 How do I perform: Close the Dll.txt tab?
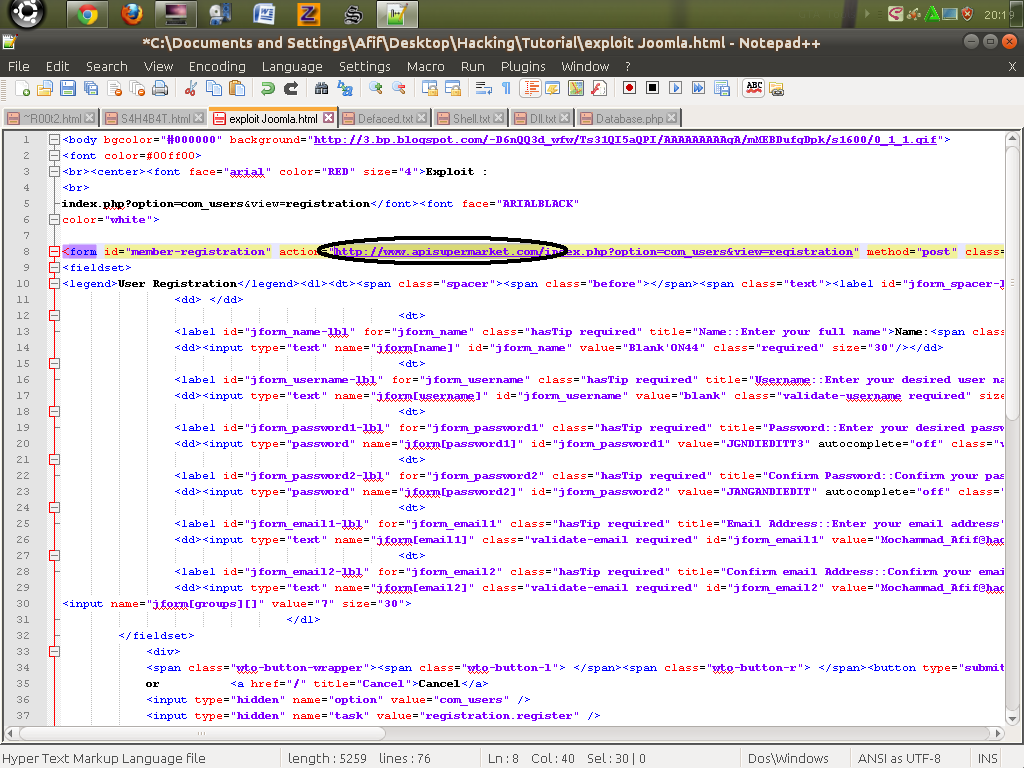pos(564,118)
